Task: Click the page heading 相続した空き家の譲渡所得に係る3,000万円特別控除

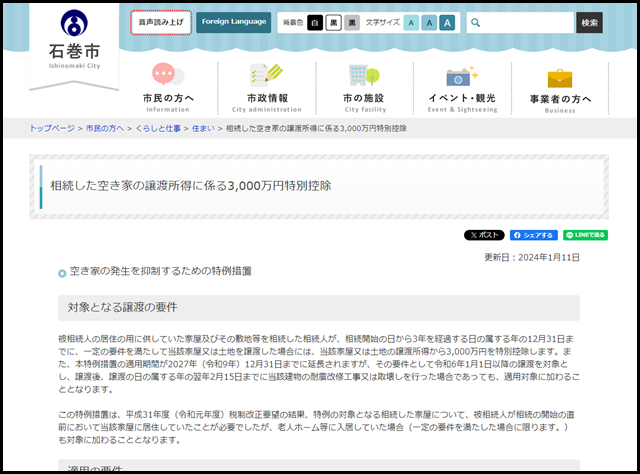Action: (191, 186)
